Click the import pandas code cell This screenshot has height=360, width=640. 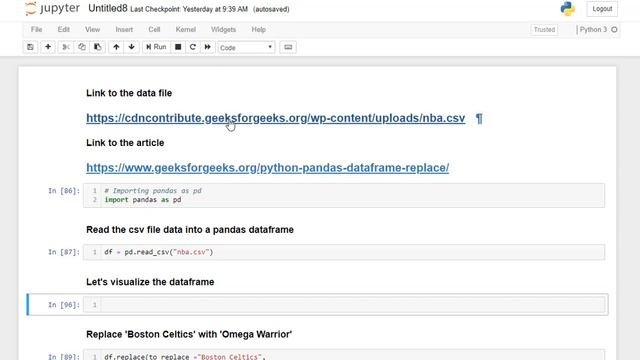tap(344, 196)
